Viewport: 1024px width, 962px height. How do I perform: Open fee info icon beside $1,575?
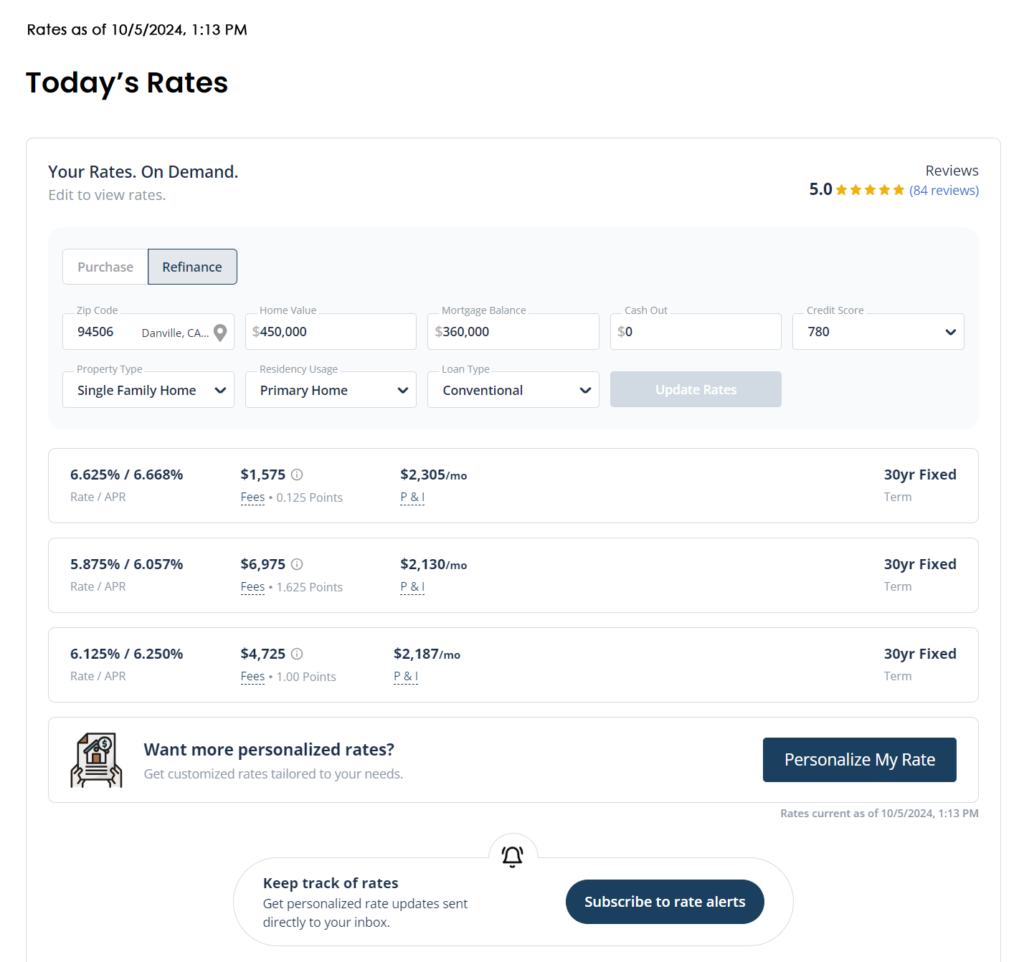(296, 475)
